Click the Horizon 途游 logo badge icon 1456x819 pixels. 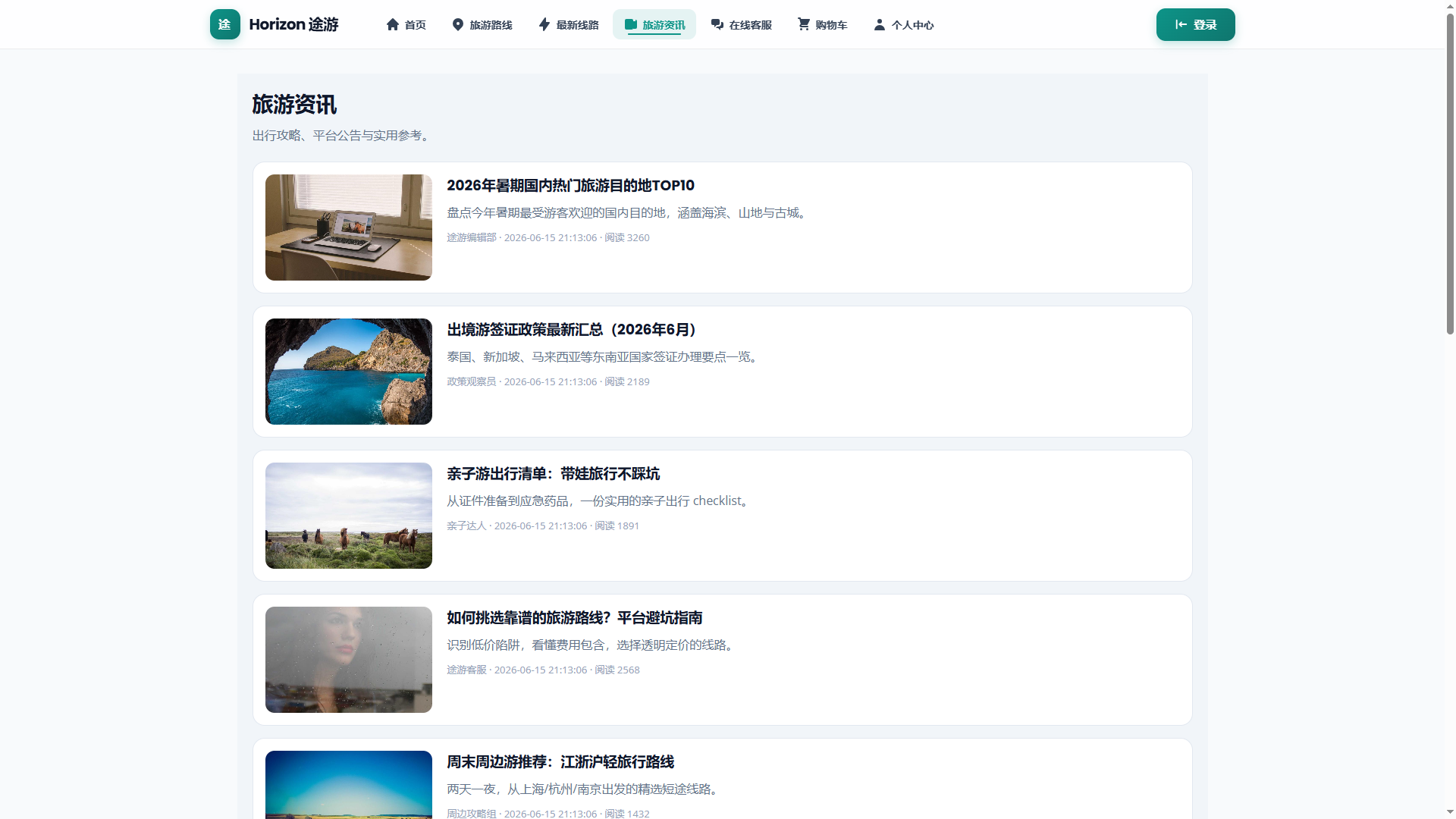225,24
